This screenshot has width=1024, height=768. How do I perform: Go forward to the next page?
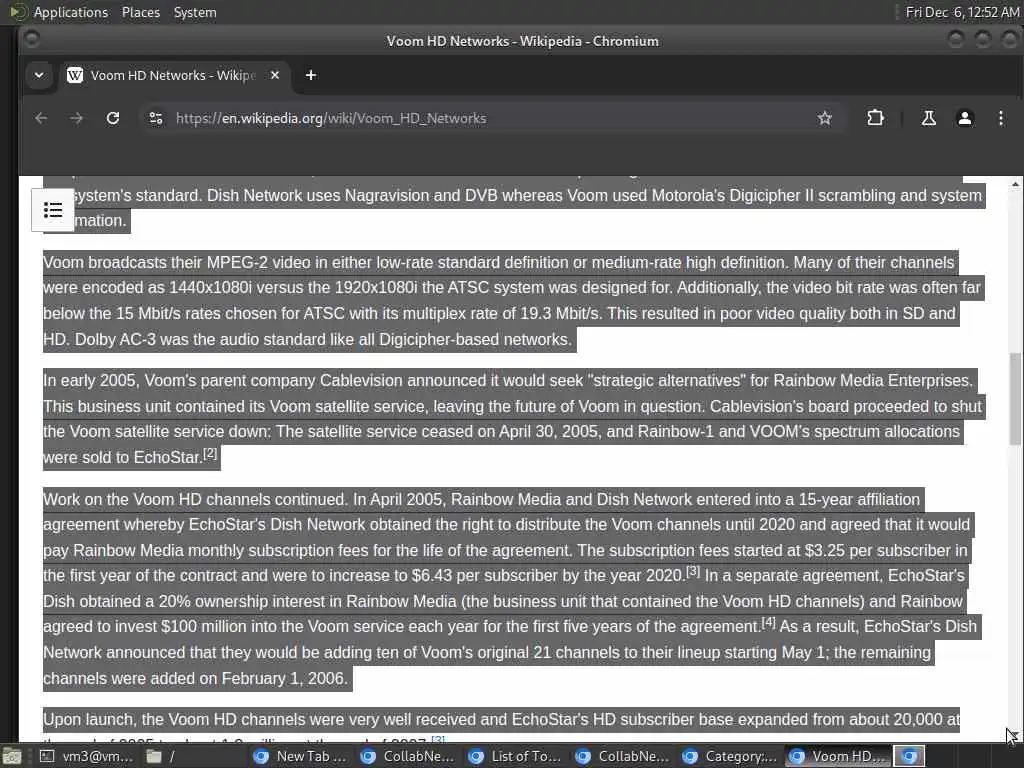click(x=76, y=118)
